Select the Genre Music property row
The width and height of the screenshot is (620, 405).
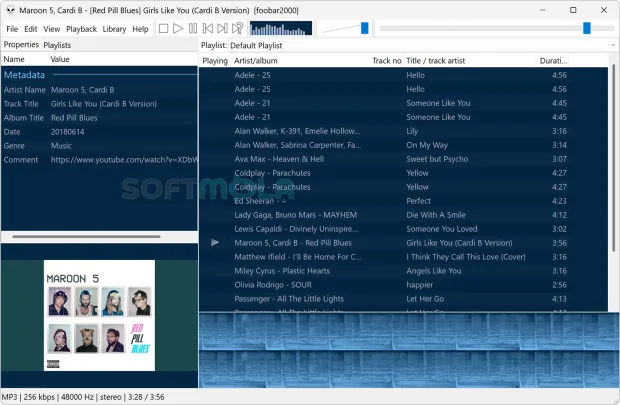(x=100, y=146)
